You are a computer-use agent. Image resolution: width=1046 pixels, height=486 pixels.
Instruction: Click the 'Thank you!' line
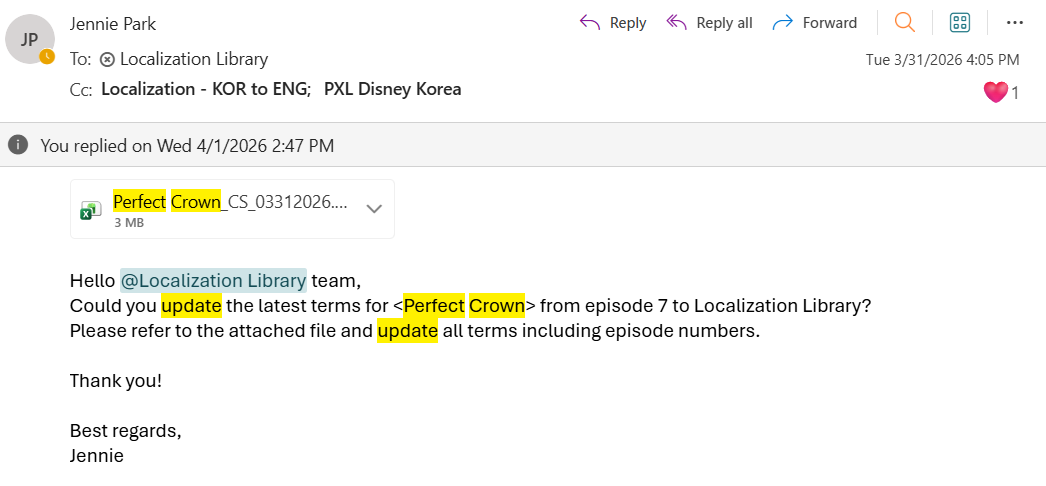click(116, 381)
